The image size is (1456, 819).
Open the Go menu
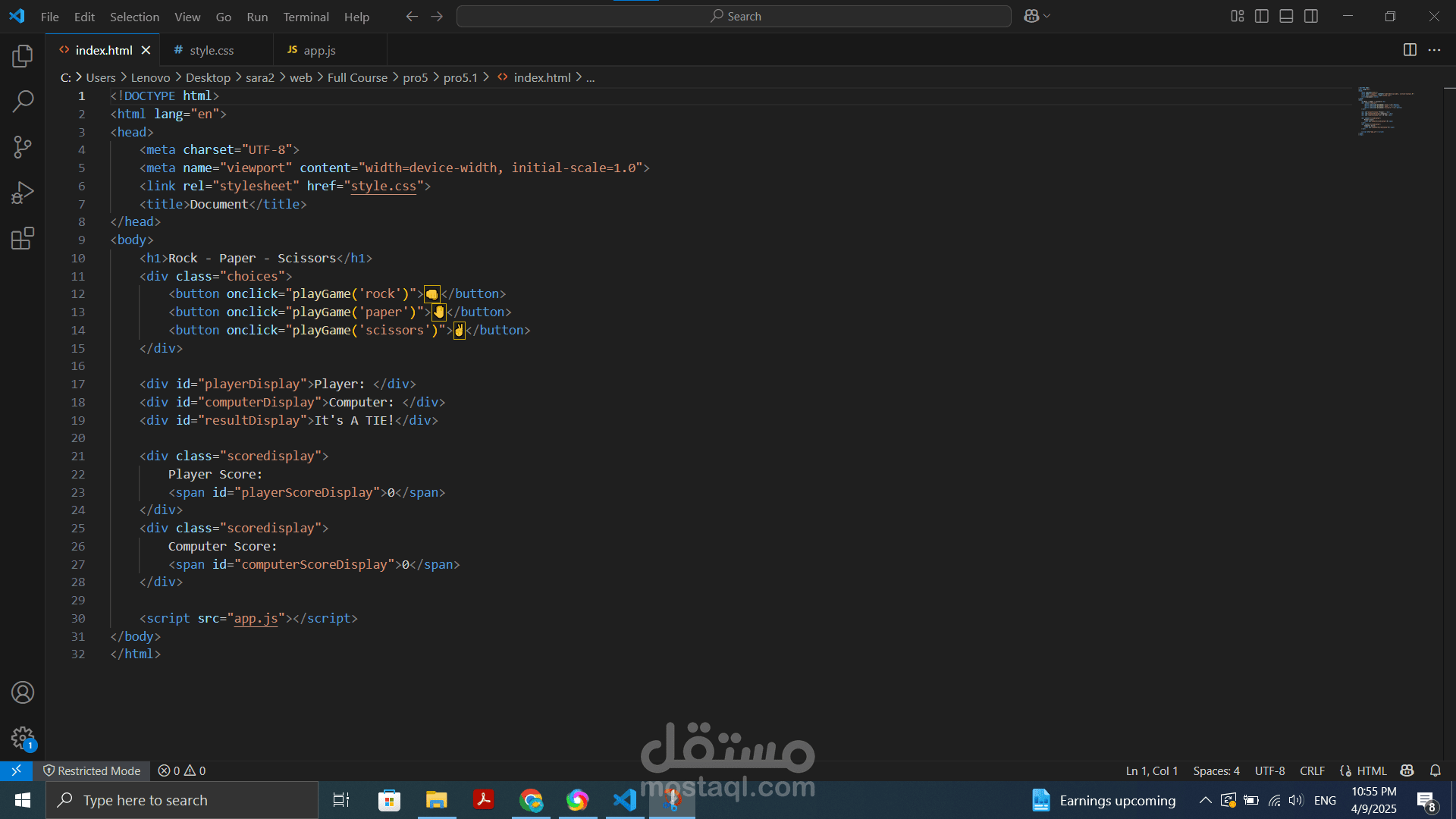pos(224,17)
